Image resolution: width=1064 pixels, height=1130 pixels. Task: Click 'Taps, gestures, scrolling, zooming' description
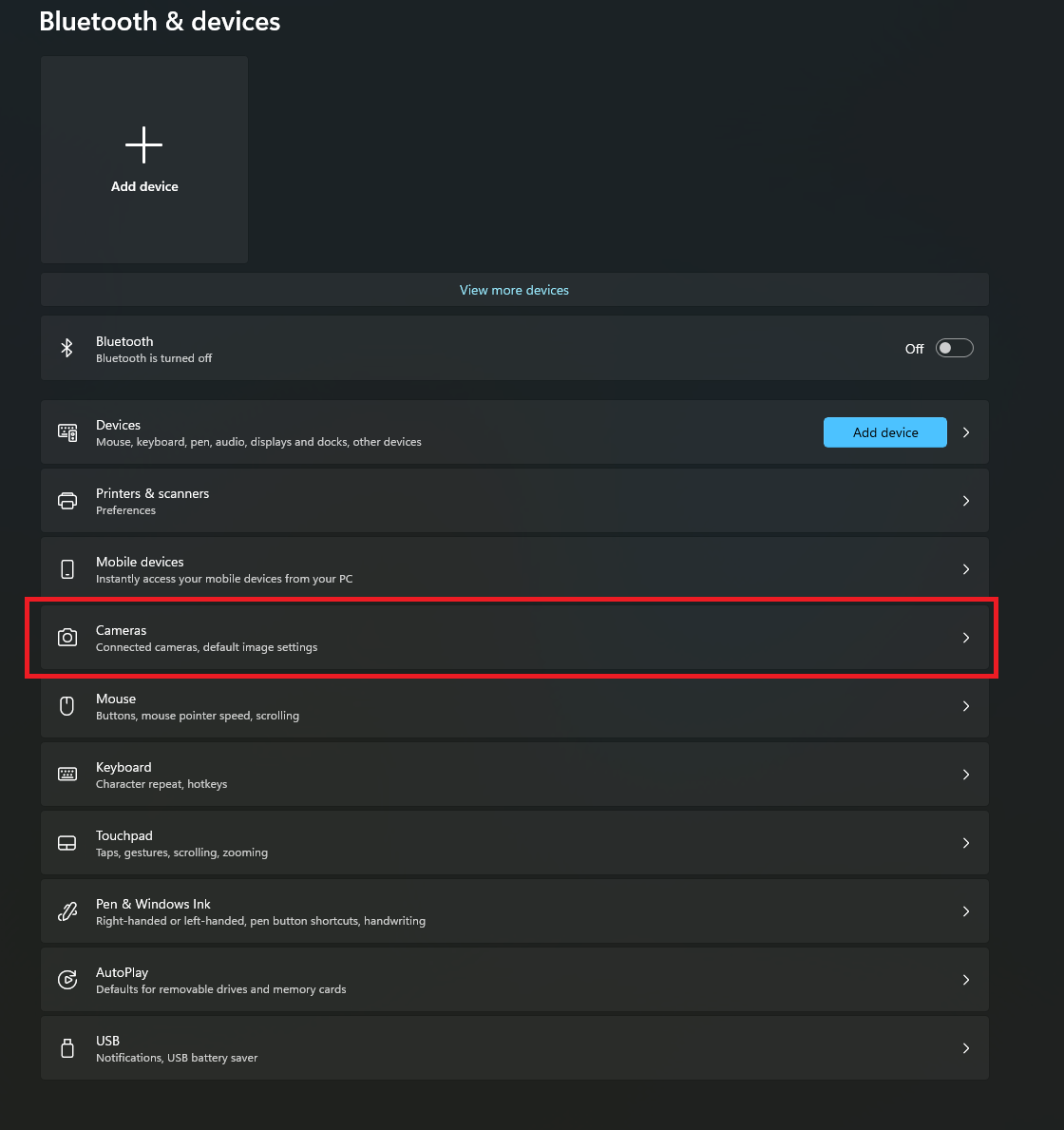coord(181,852)
